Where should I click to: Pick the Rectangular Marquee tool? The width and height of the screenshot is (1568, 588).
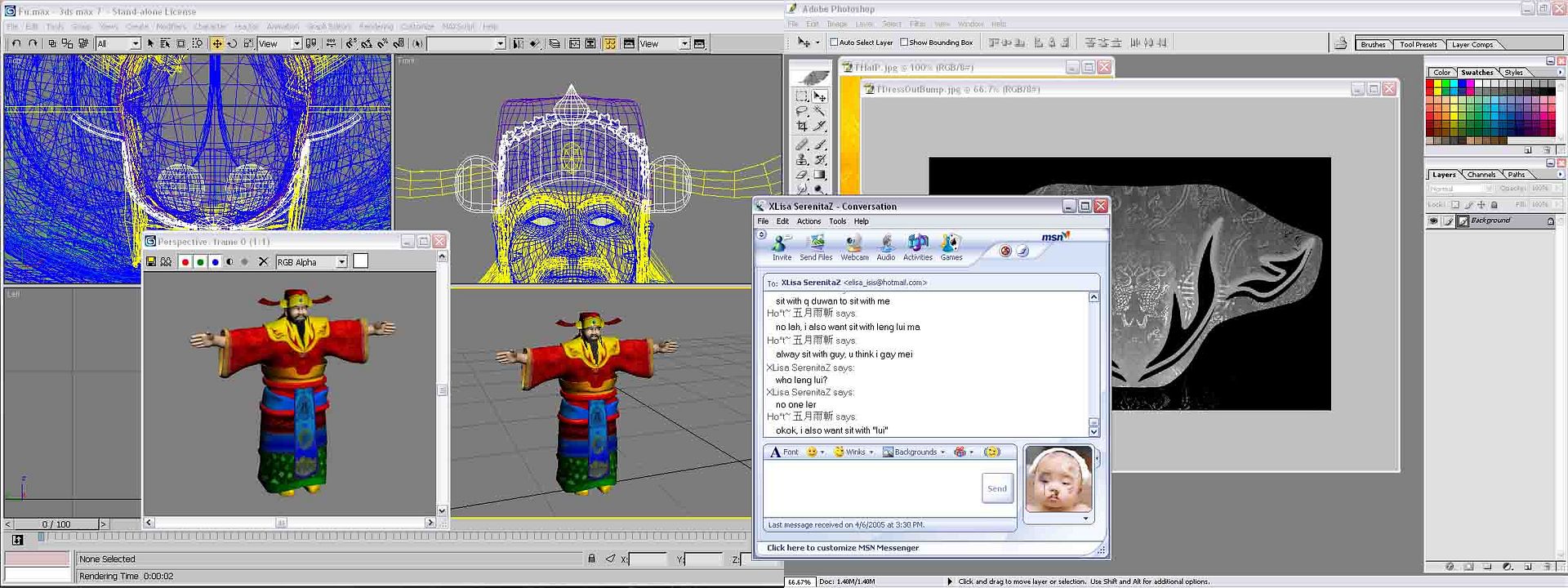[802, 96]
